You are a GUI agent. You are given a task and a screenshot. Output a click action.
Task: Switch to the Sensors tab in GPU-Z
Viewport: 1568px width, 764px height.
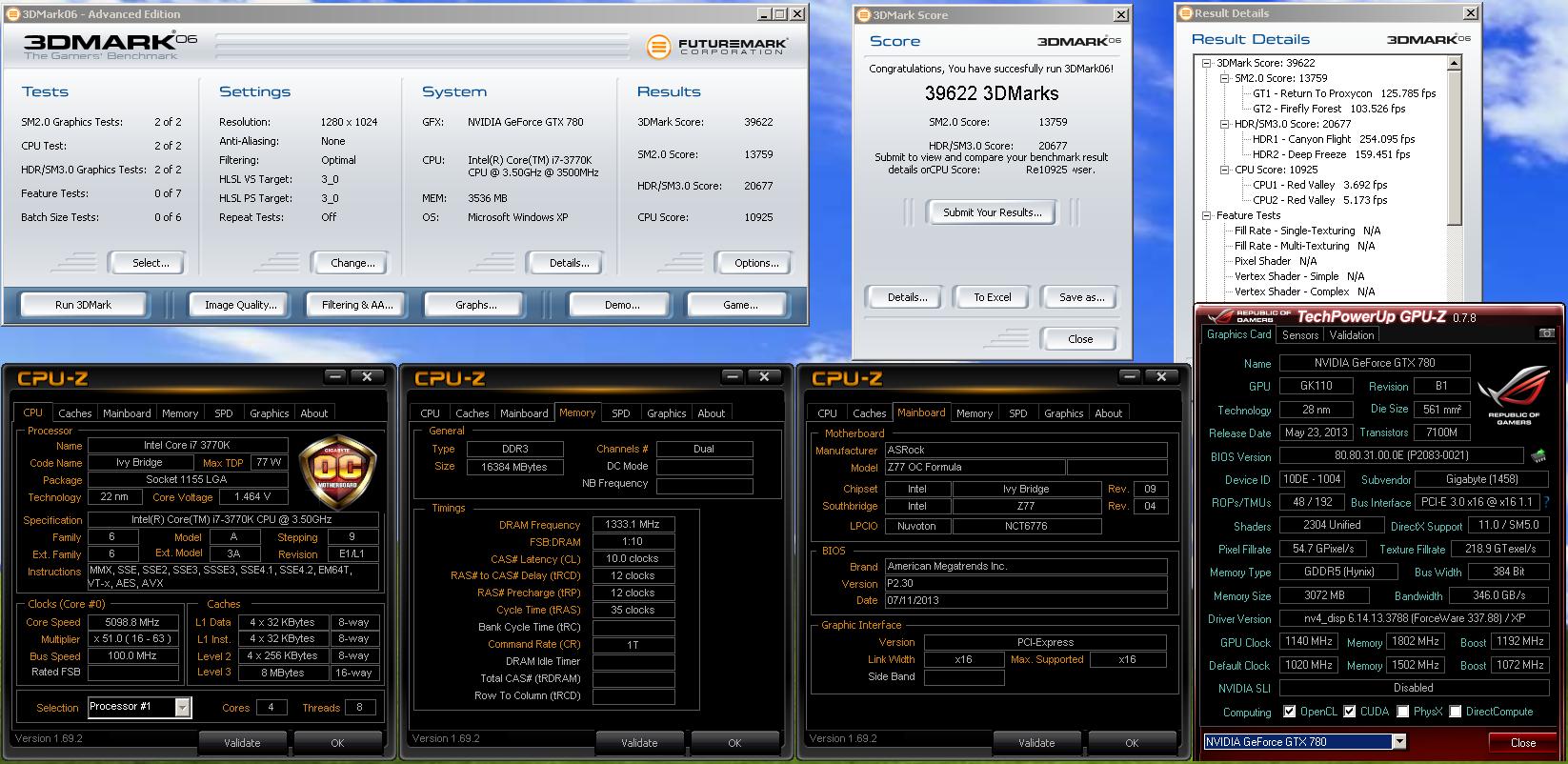1300,335
